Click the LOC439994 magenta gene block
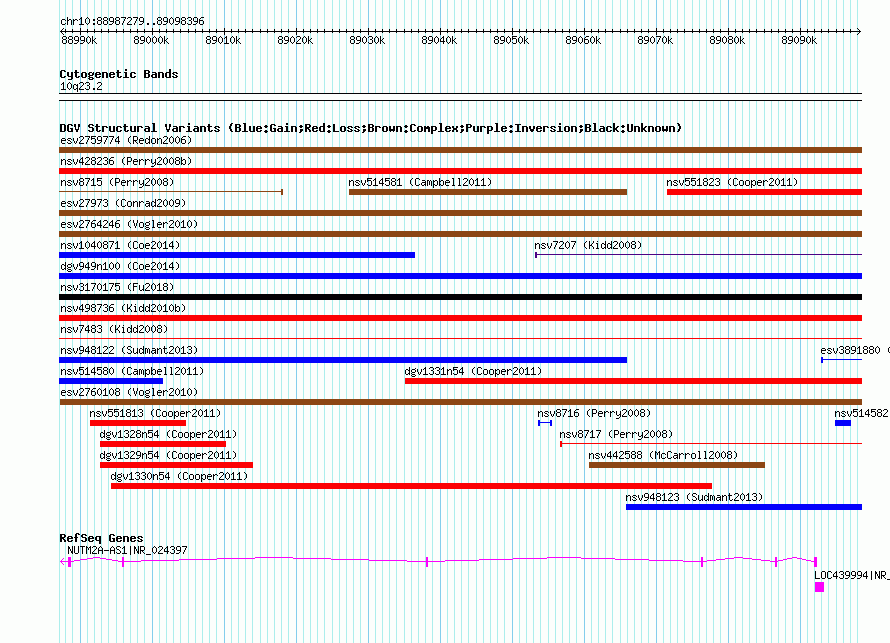890x643 pixels. pos(819,587)
